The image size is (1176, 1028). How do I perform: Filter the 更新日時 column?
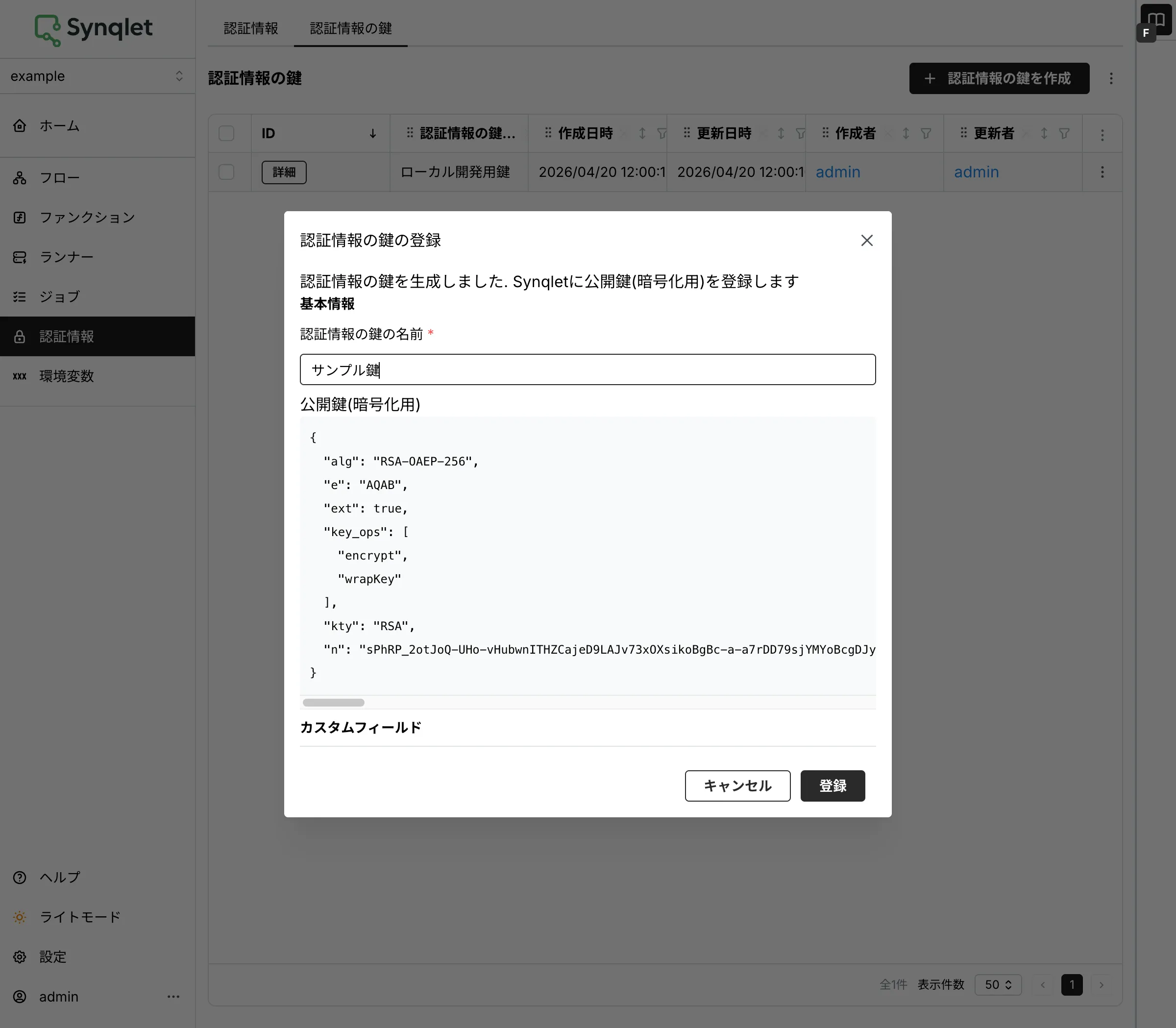click(x=800, y=133)
